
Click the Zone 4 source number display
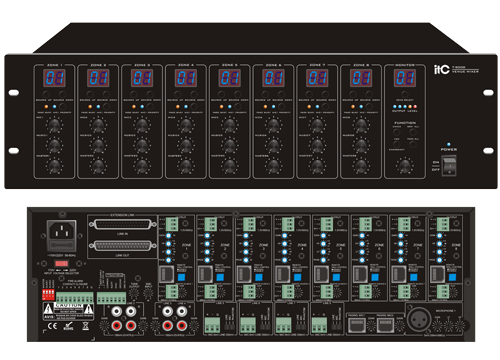point(186,78)
